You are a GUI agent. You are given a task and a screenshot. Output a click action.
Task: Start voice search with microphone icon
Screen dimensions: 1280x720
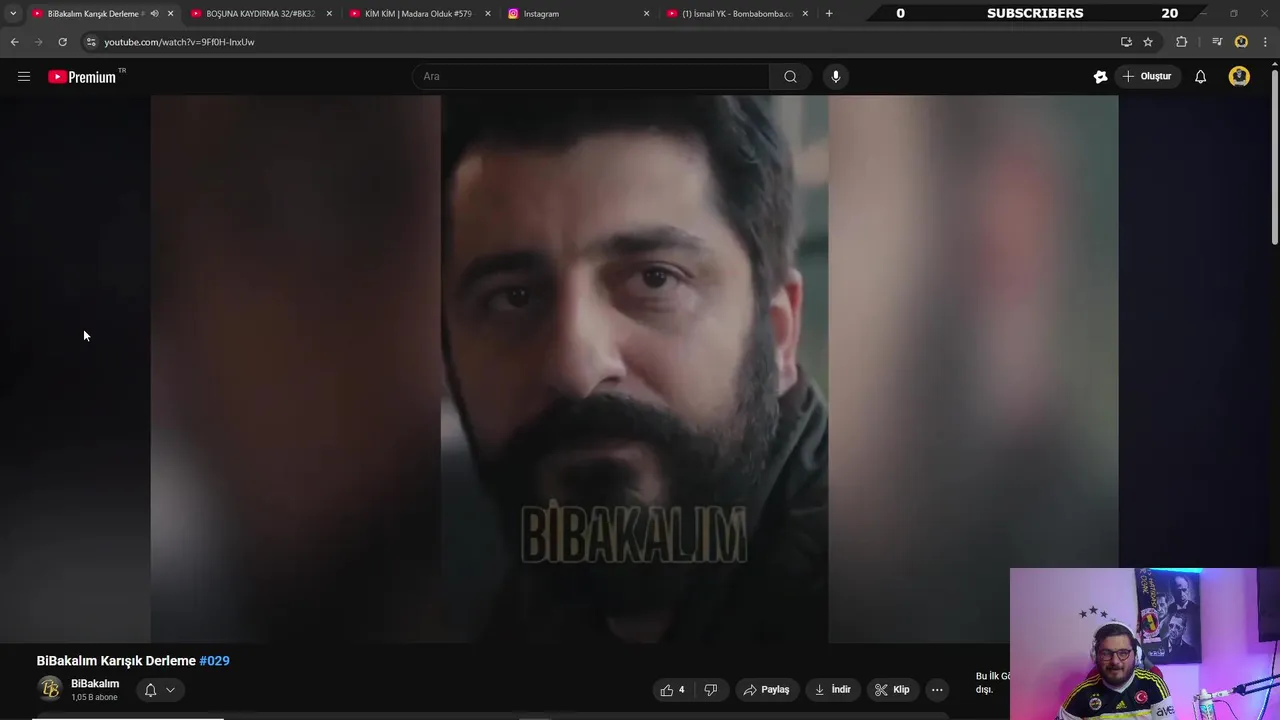tap(836, 76)
